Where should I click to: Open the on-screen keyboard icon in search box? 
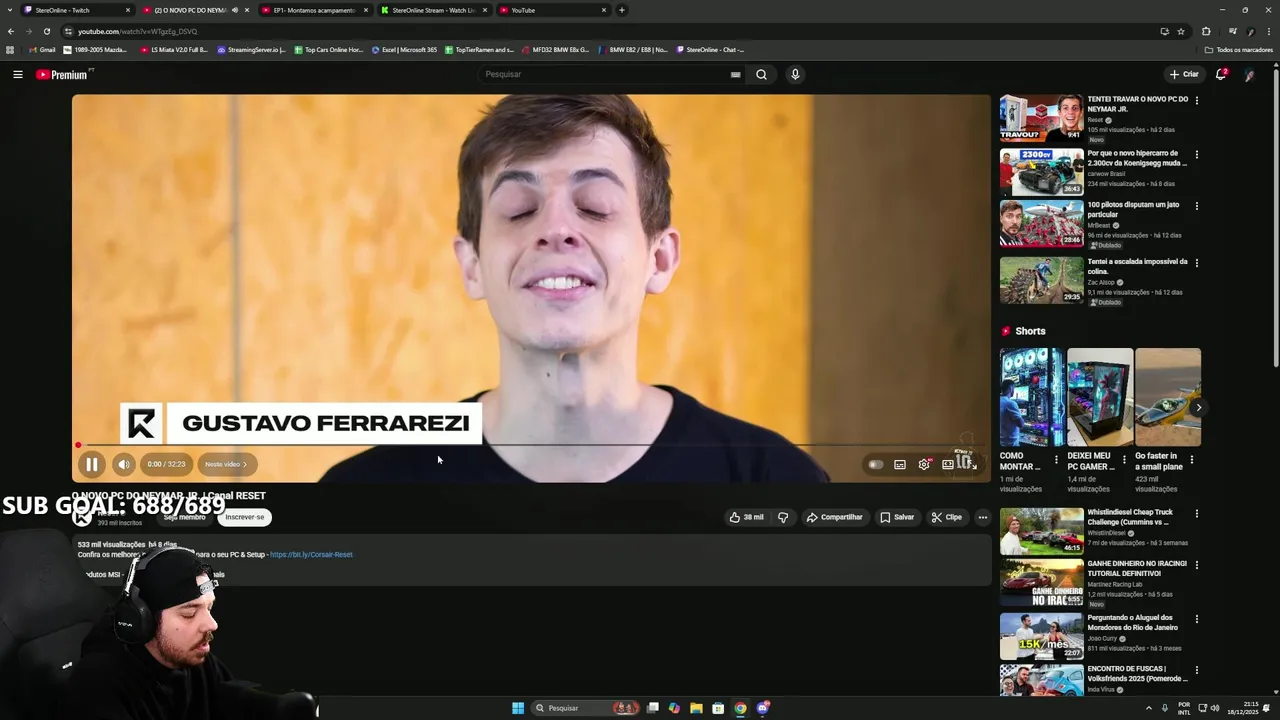pos(735,74)
